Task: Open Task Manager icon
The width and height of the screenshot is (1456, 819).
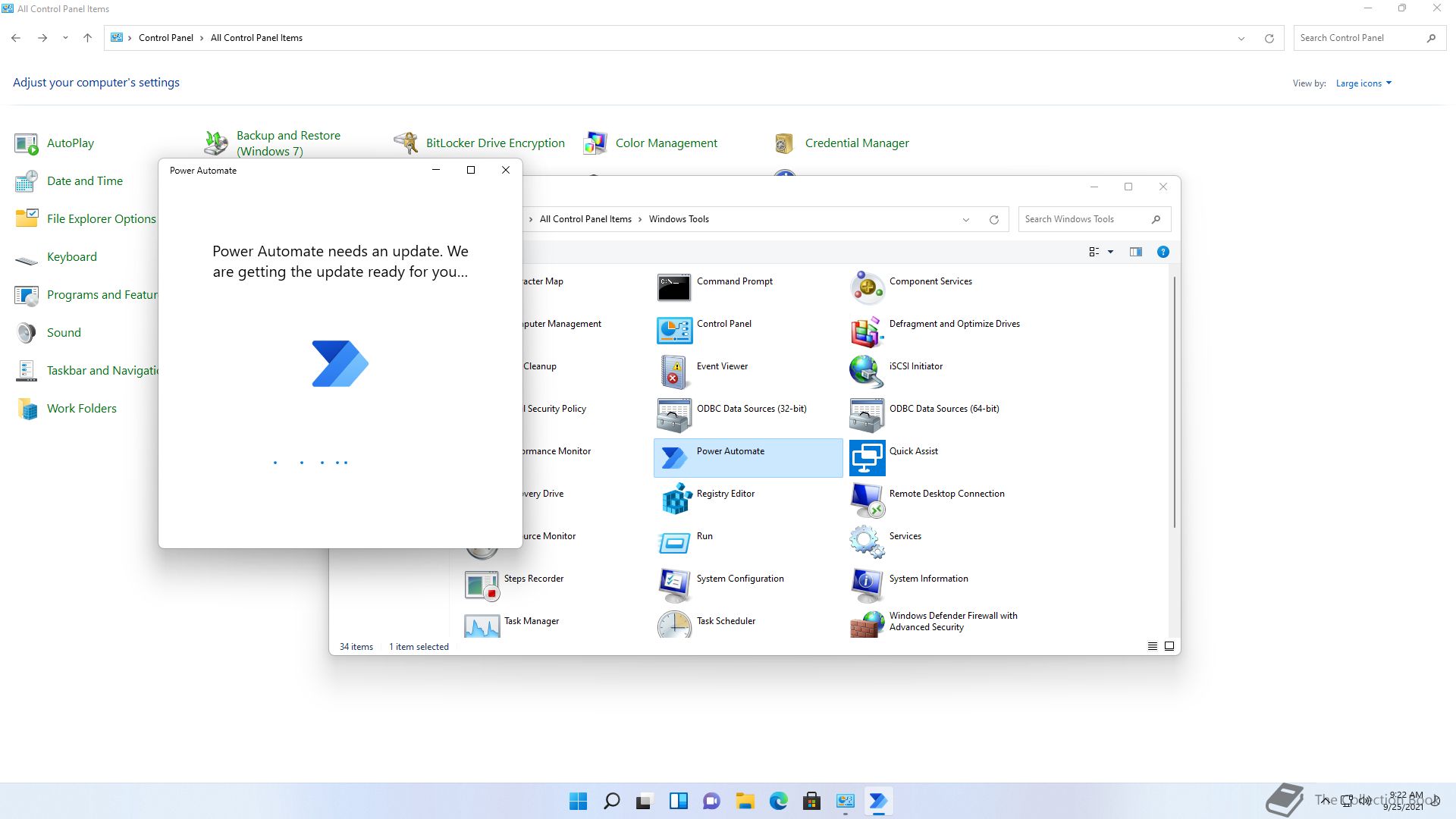Action: 482,626
